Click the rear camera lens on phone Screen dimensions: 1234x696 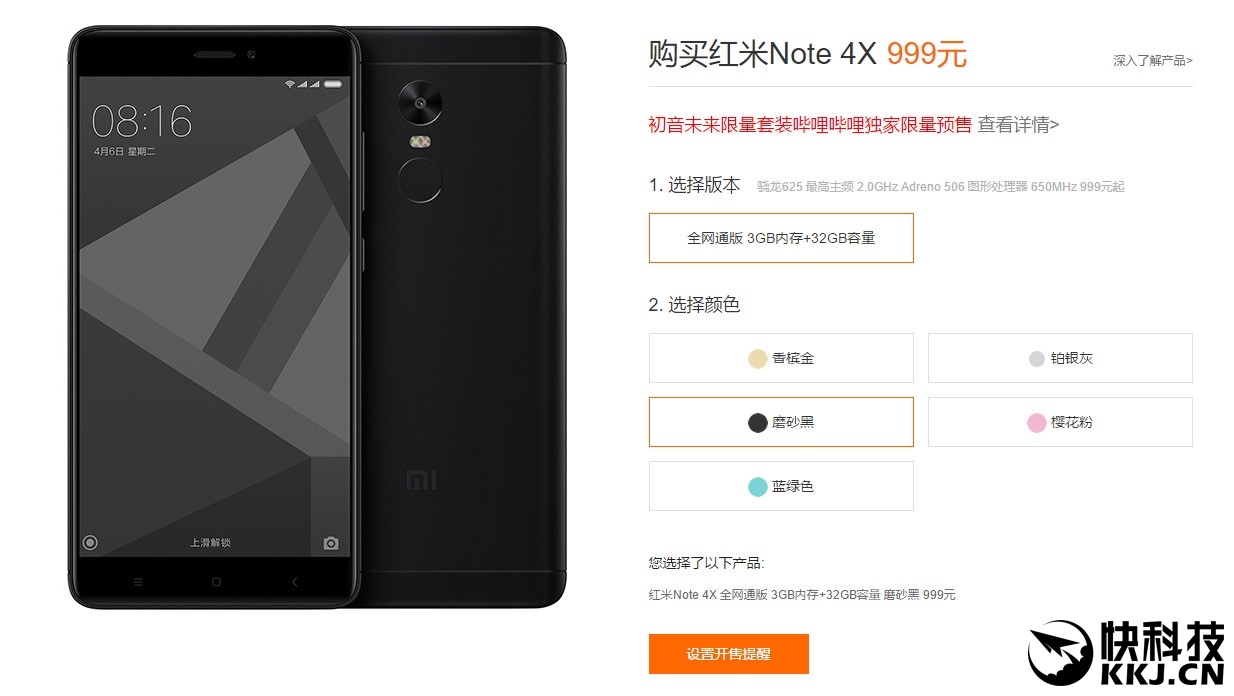[420, 101]
